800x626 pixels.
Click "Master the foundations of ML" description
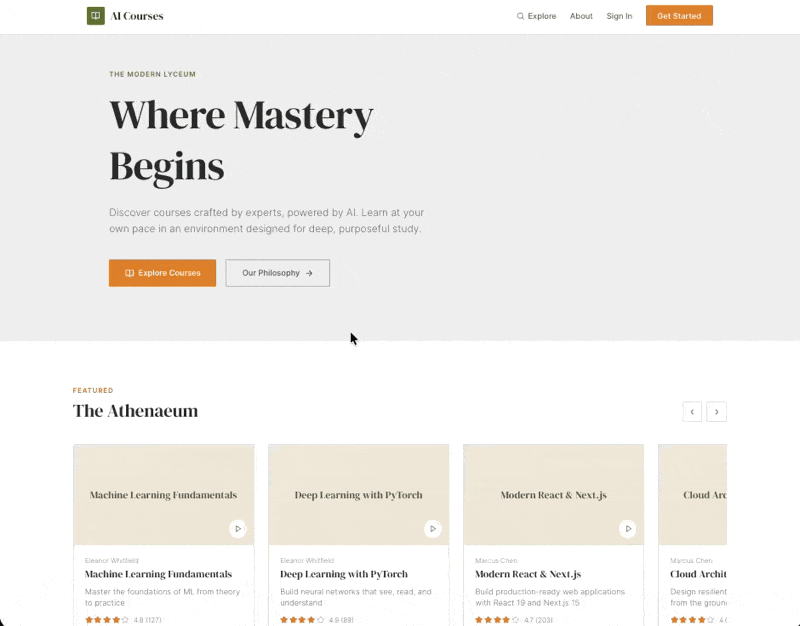tap(162, 597)
